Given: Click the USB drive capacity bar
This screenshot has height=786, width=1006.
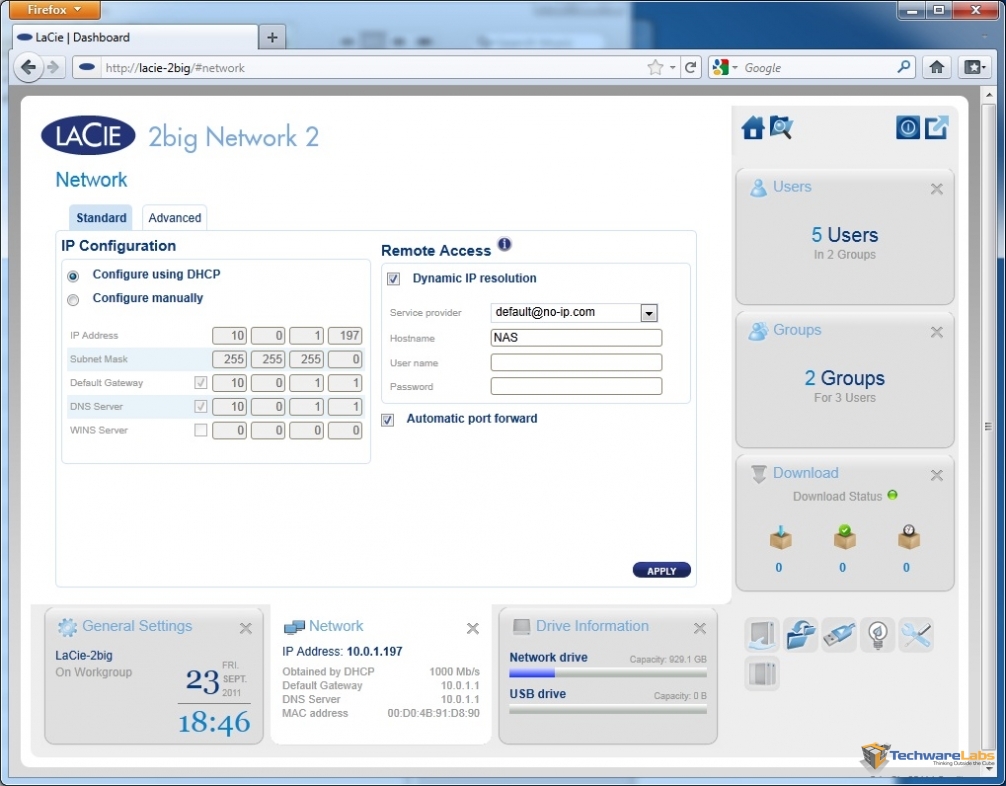Looking at the screenshot, I should tap(608, 710).
